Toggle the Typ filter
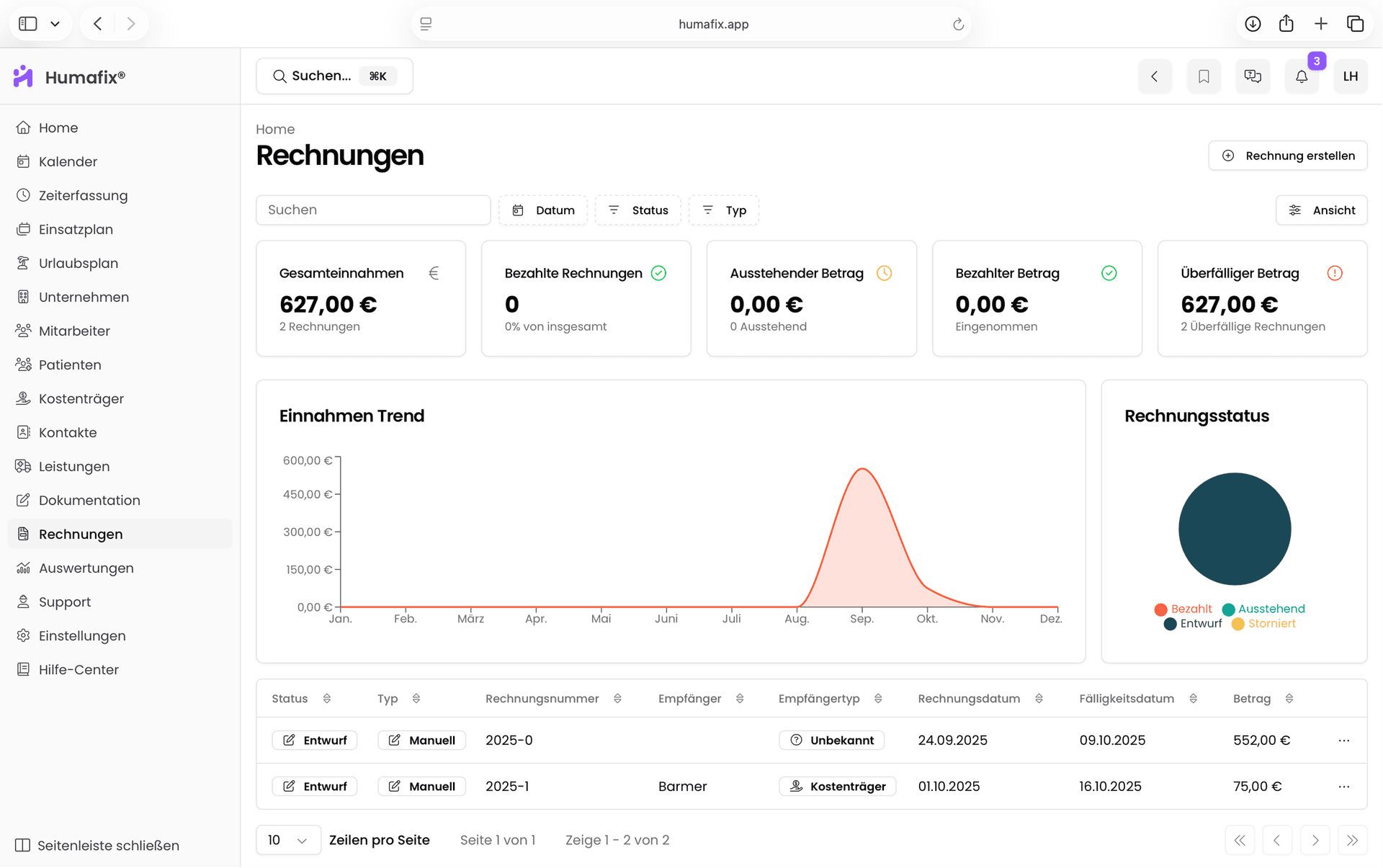This screenshot has width=1383, height=868. [x=723, y=210]
